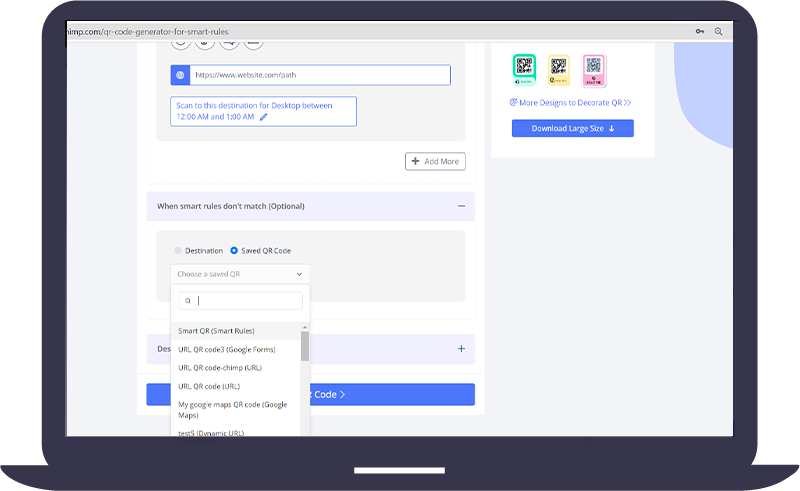Select the Destination radio button
The image size is (800, 491).
(x=178, y=251)
